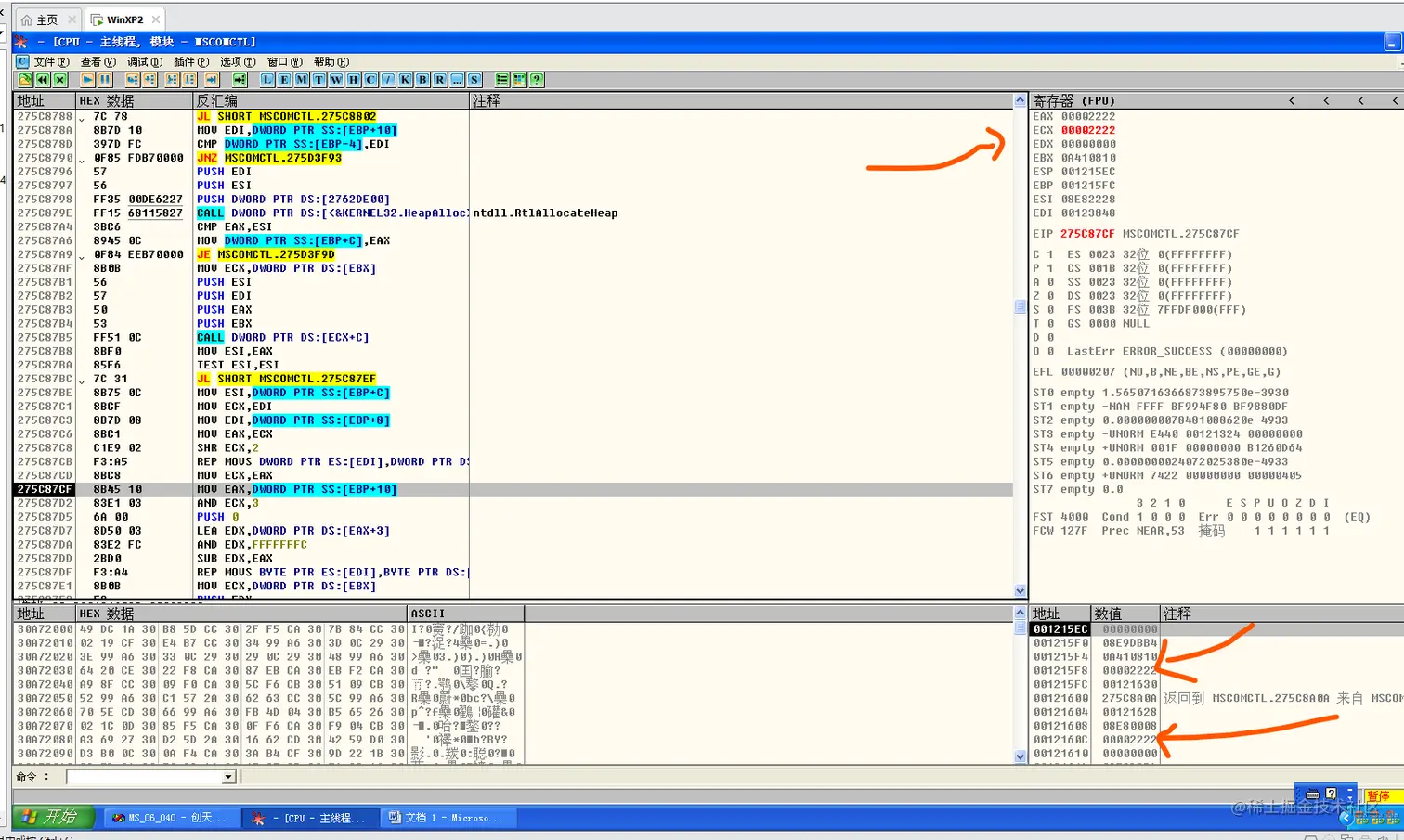Open the 插件 (Plugins) menu
The width and height of the screenshot is (1404, 840).
point(190,62)
